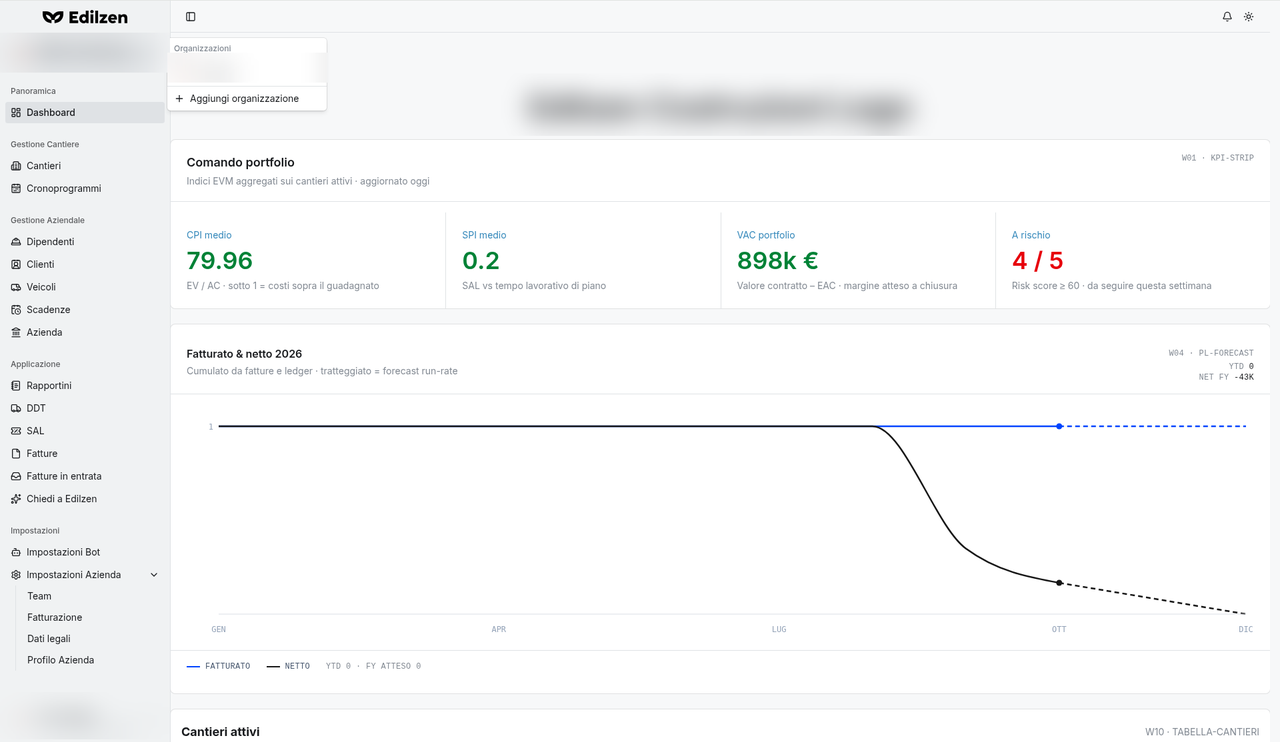The image size is (1280, 742).
Task: Open Cronoprogrammi in the sidebar
Action: 85,189
